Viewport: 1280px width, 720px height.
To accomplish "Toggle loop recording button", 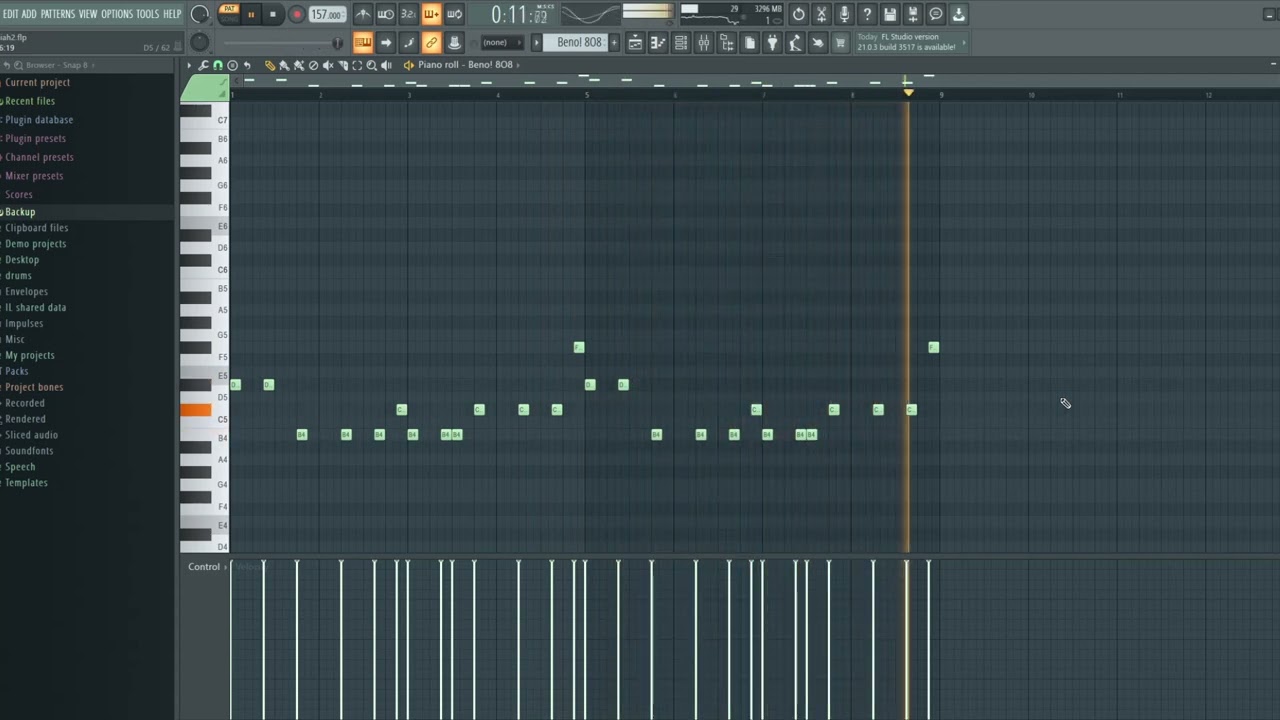I will click(x=455, y=14).
